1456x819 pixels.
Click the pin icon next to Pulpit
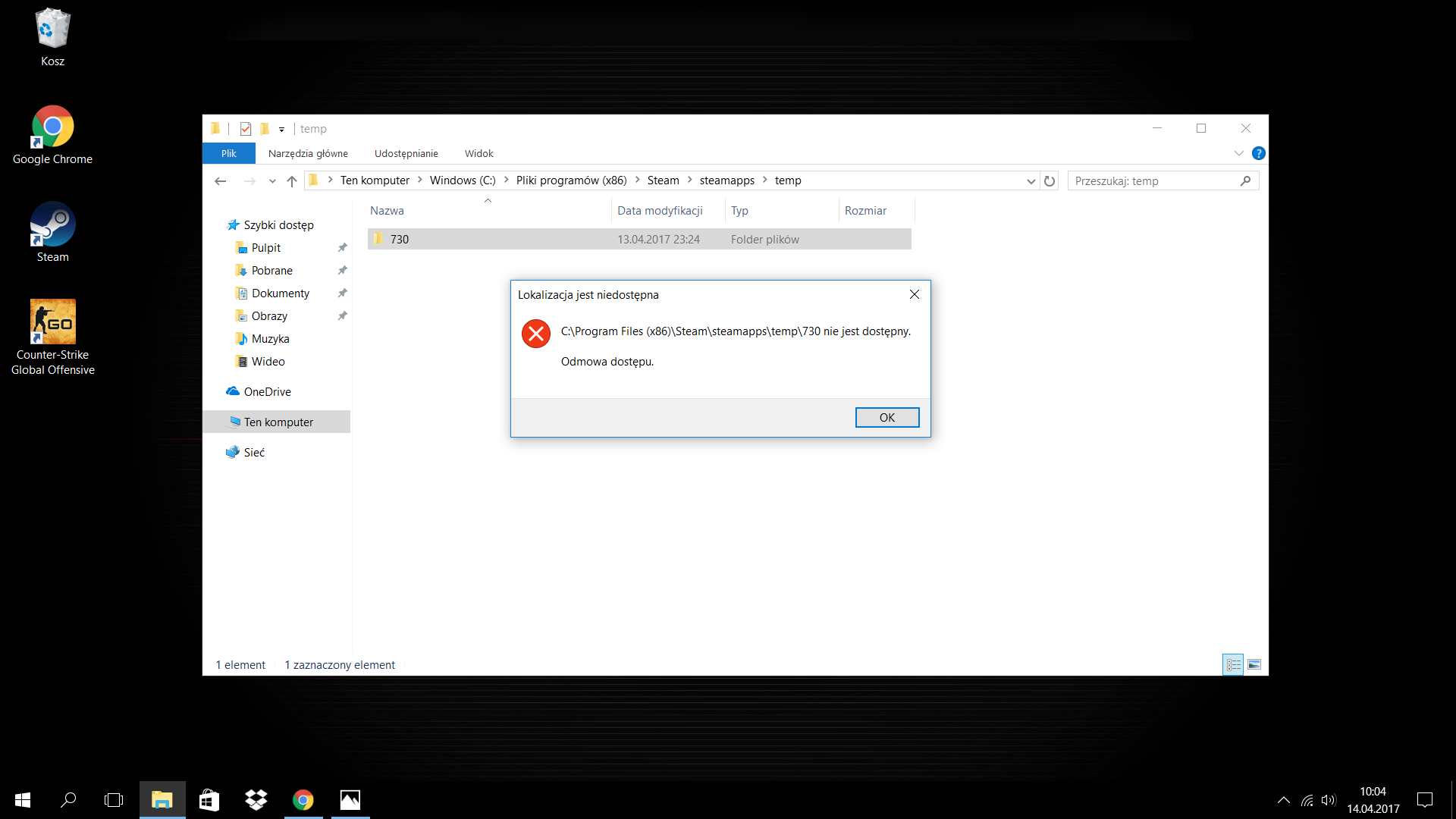342,248
